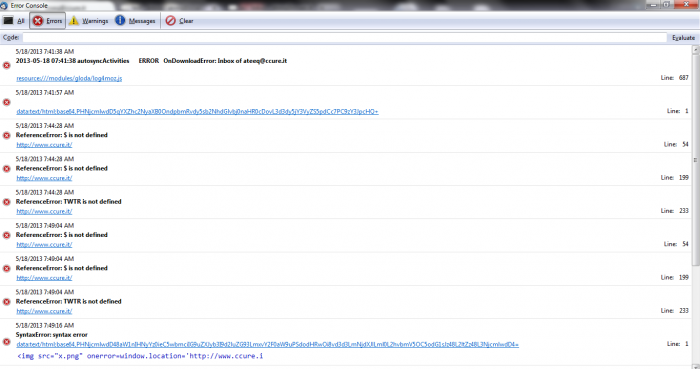The height and width of the screenshot is (369, 700).
Task: Open resource:///modules/gloda/log4moz.js link
Action: (69, 78)
